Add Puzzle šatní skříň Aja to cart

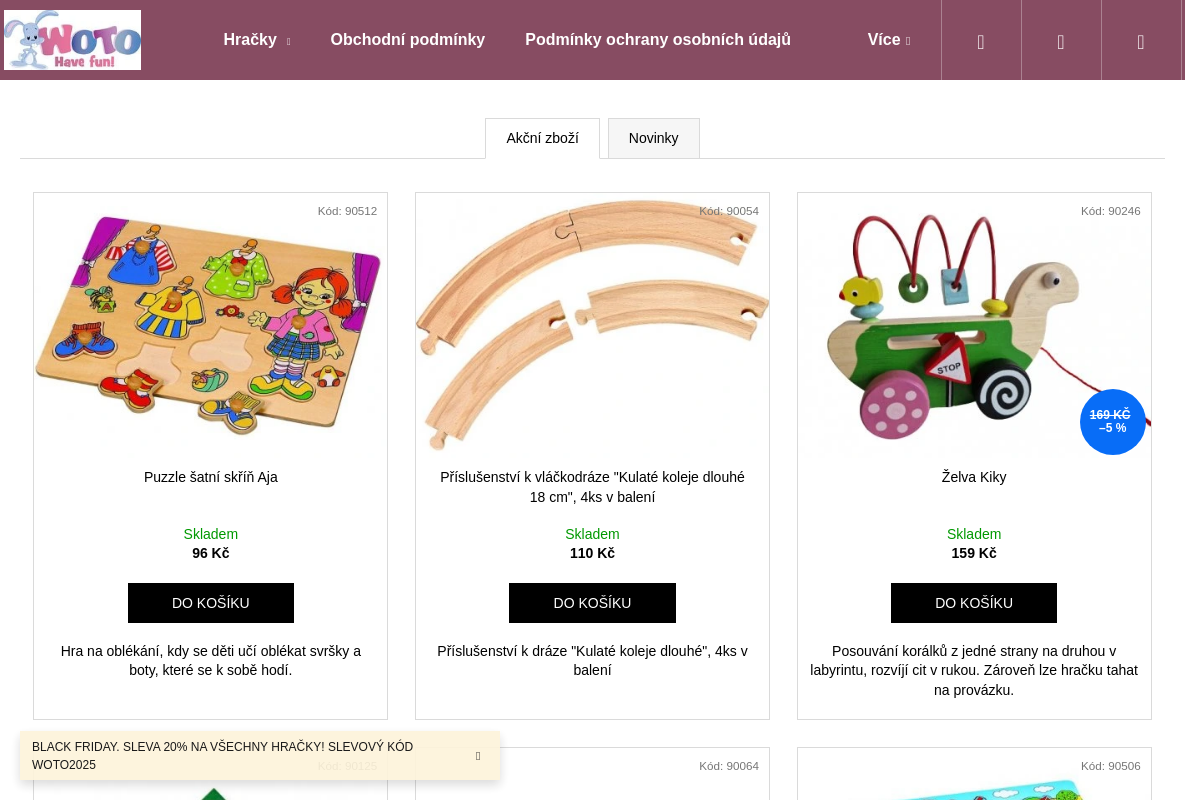(x=211, y=603)
